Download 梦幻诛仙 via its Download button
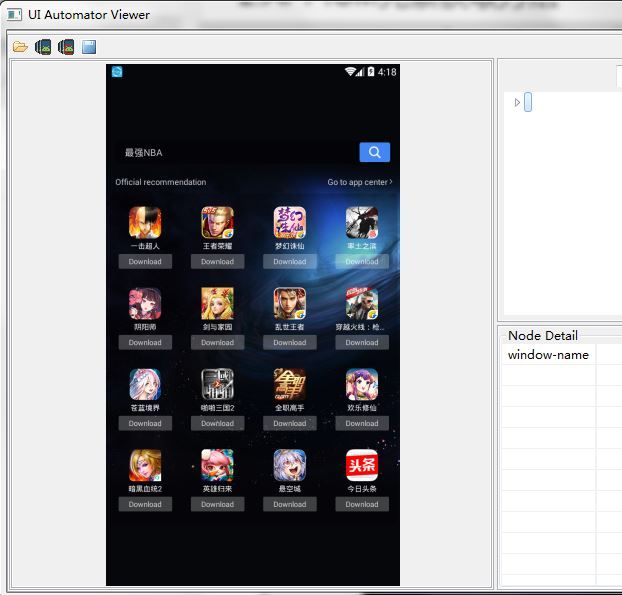The height and width of the screenshot is (595, 622). click(x=290, y=262)
